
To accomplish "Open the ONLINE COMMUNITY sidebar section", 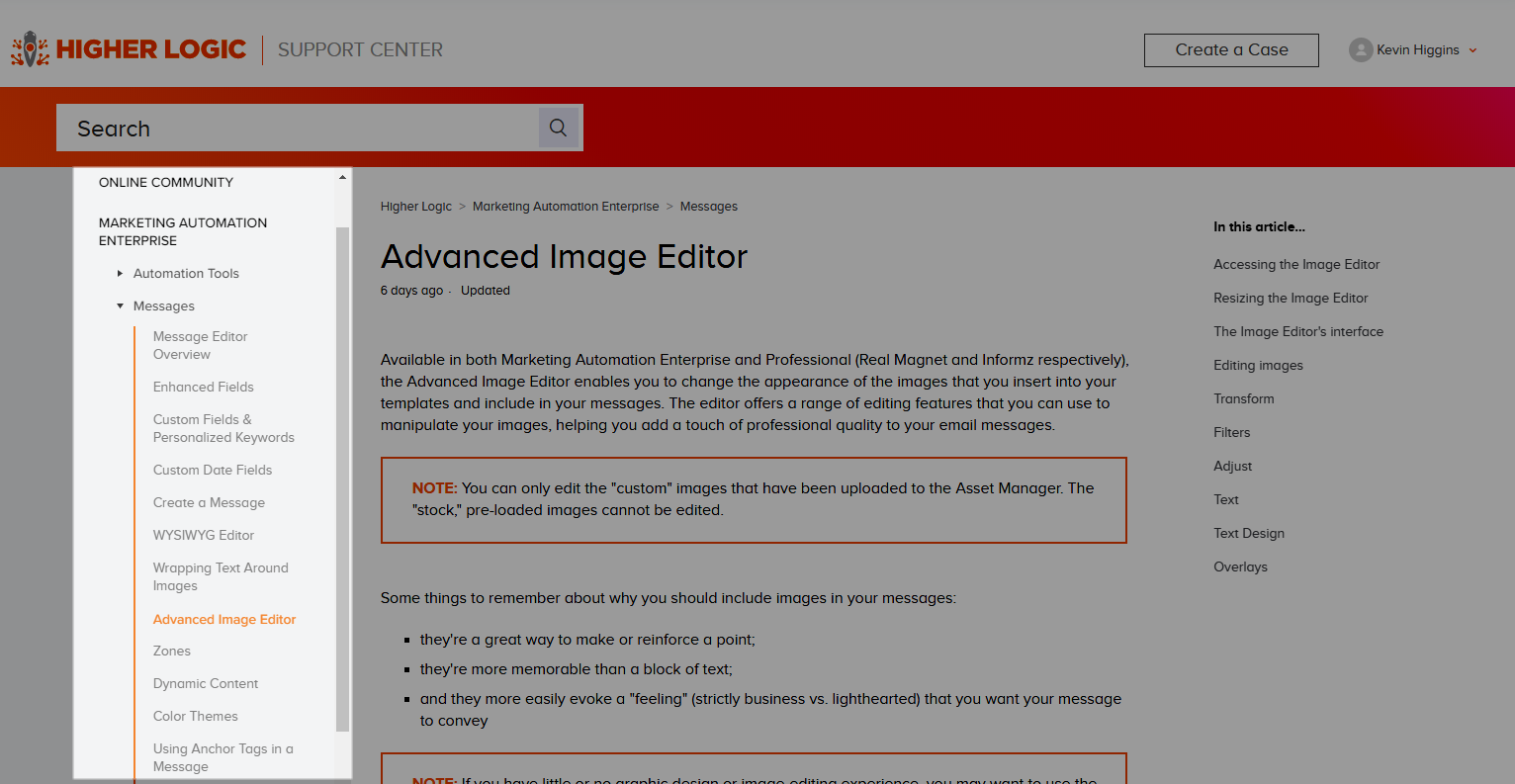I will (166, 182).
